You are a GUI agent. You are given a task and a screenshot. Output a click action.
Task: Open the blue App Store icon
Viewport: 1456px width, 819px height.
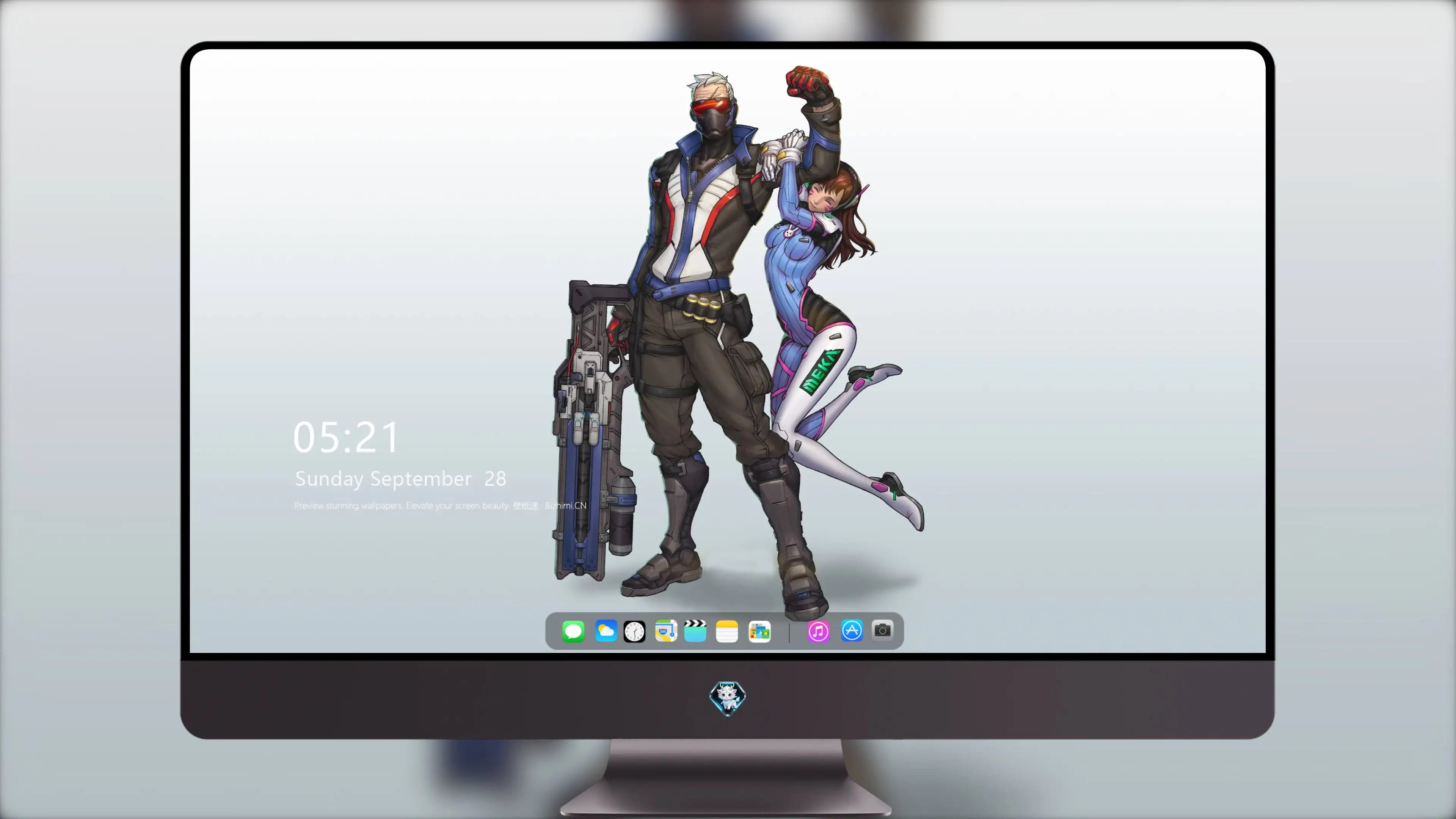pyautogui.click(x=852, y=631)
